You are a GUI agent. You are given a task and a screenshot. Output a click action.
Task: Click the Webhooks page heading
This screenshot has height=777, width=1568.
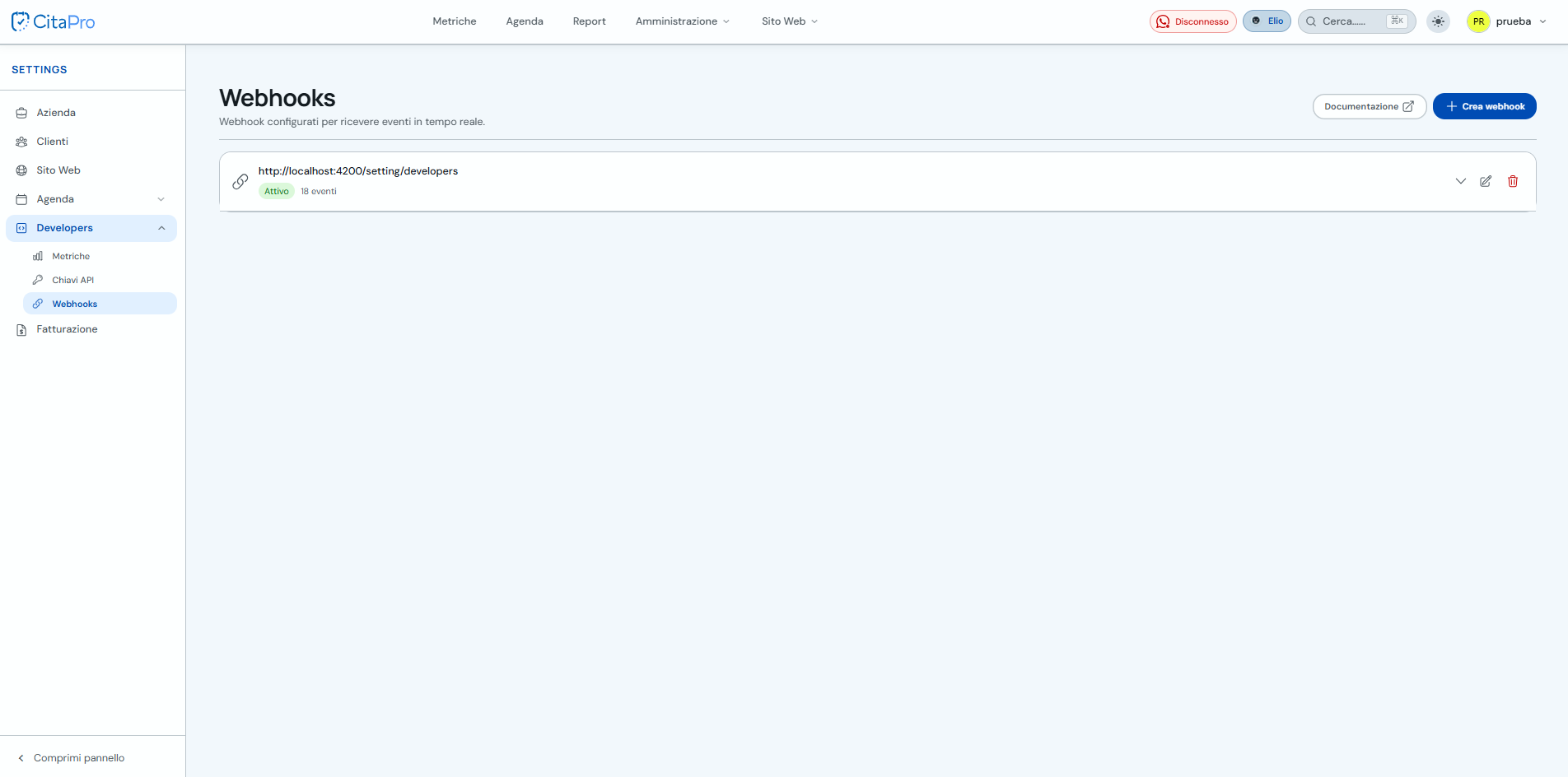278,98
